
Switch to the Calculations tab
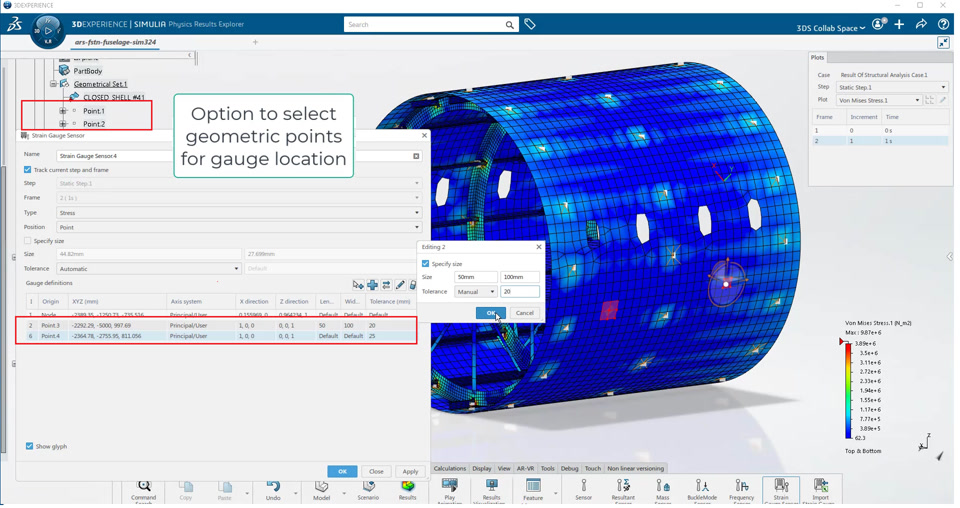coord(449,469)
